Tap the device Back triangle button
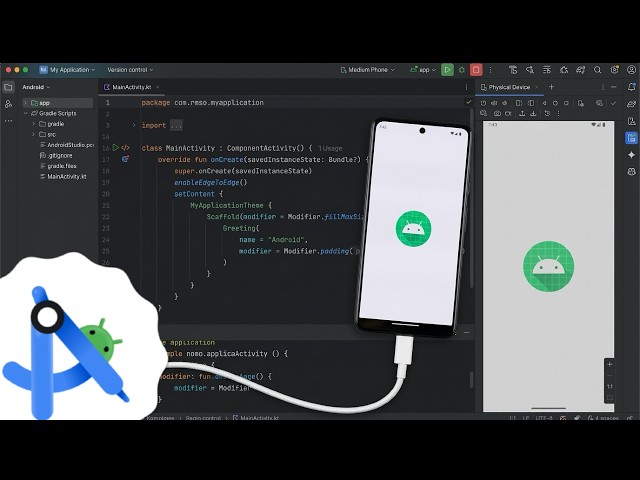The height and width of the screenshot is (480, 640). (x=544, y=103)
